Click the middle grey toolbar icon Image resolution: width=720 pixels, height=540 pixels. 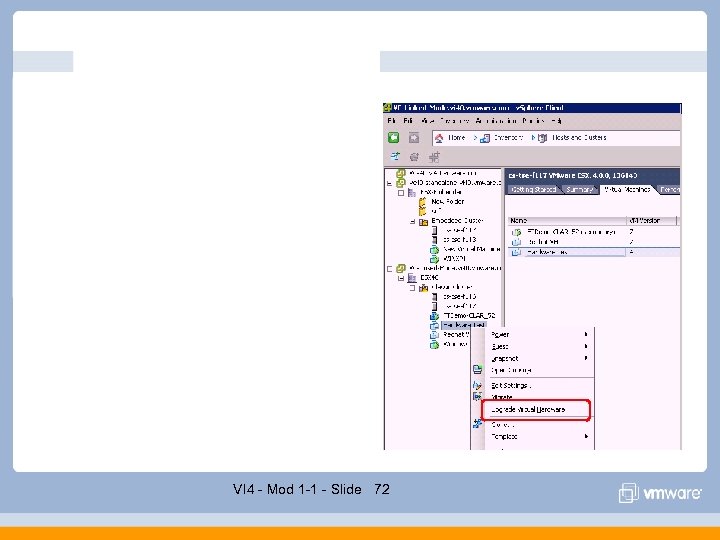click(414, 157)
